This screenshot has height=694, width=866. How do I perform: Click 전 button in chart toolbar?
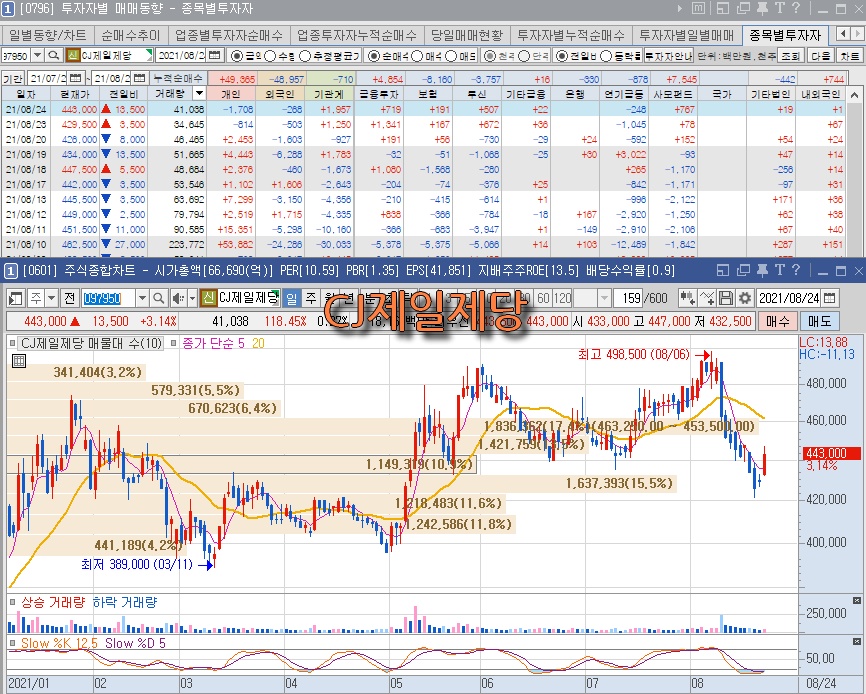[69, 299]
